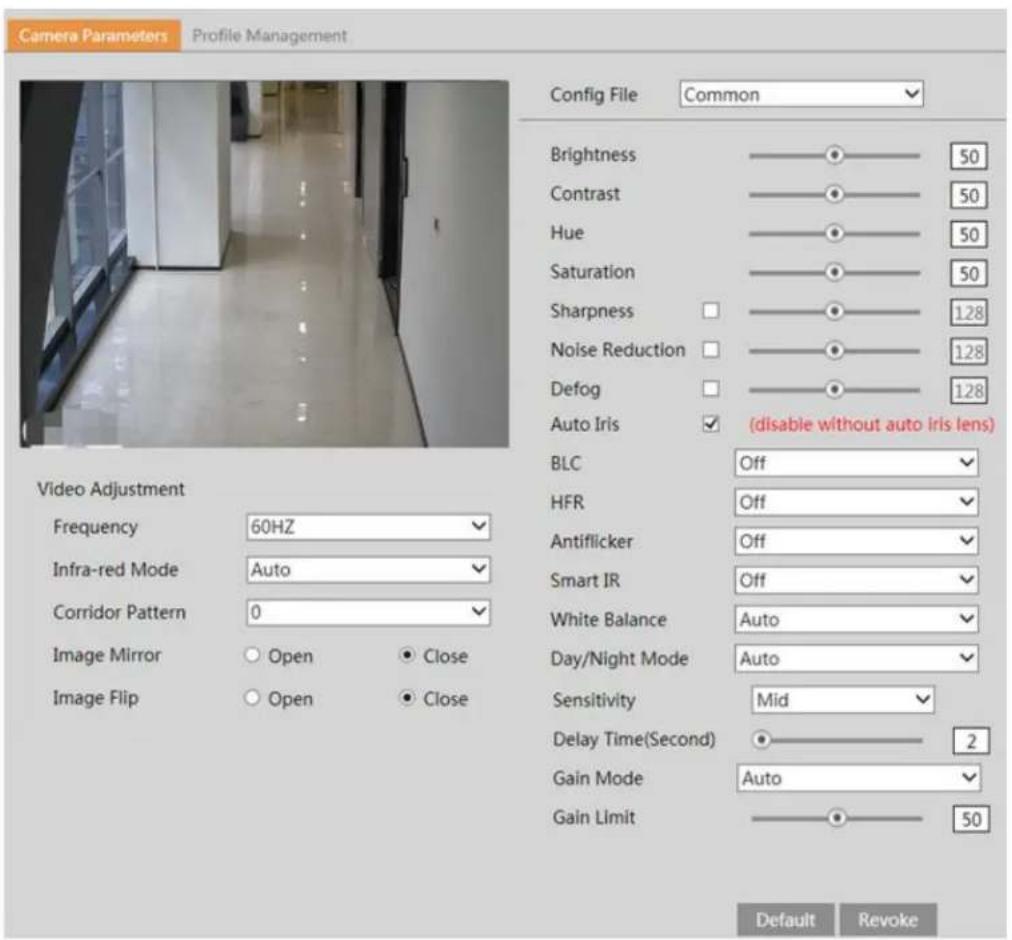Uncheck the Auto Iris checkbox
The image size is (1012, 940).
pyautogui.click(x=711, y=424)
